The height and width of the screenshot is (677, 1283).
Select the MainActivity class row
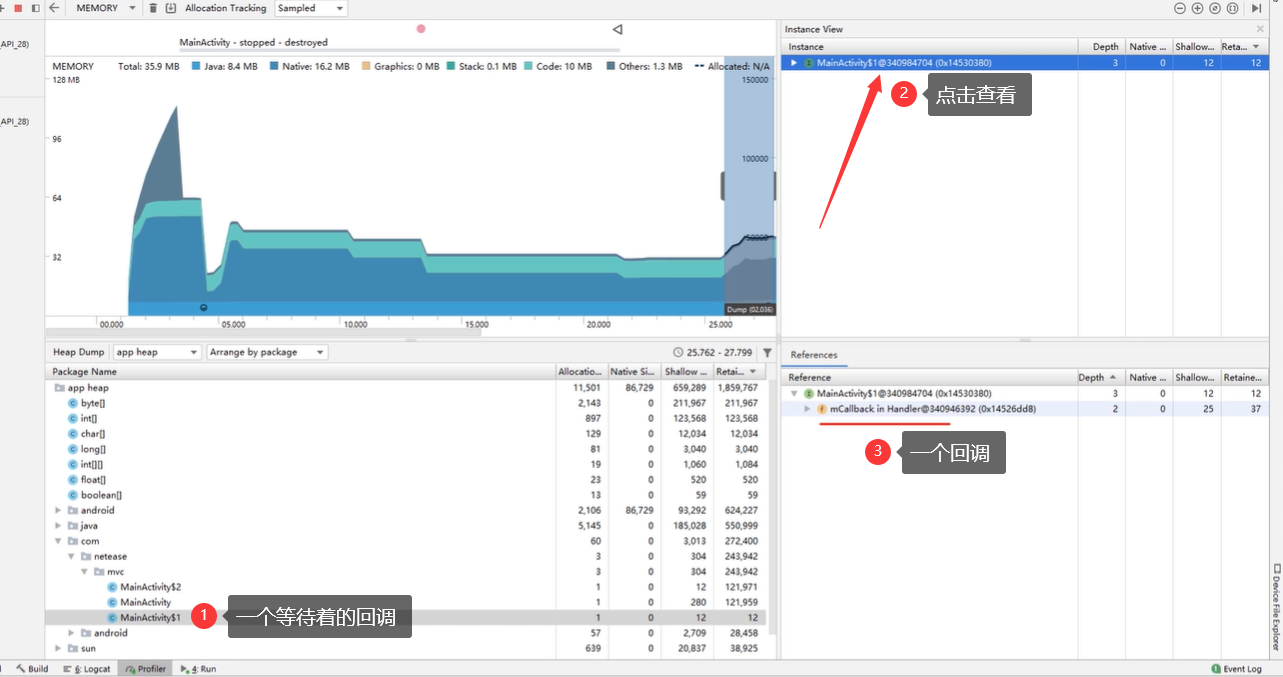tap(406, 602)
